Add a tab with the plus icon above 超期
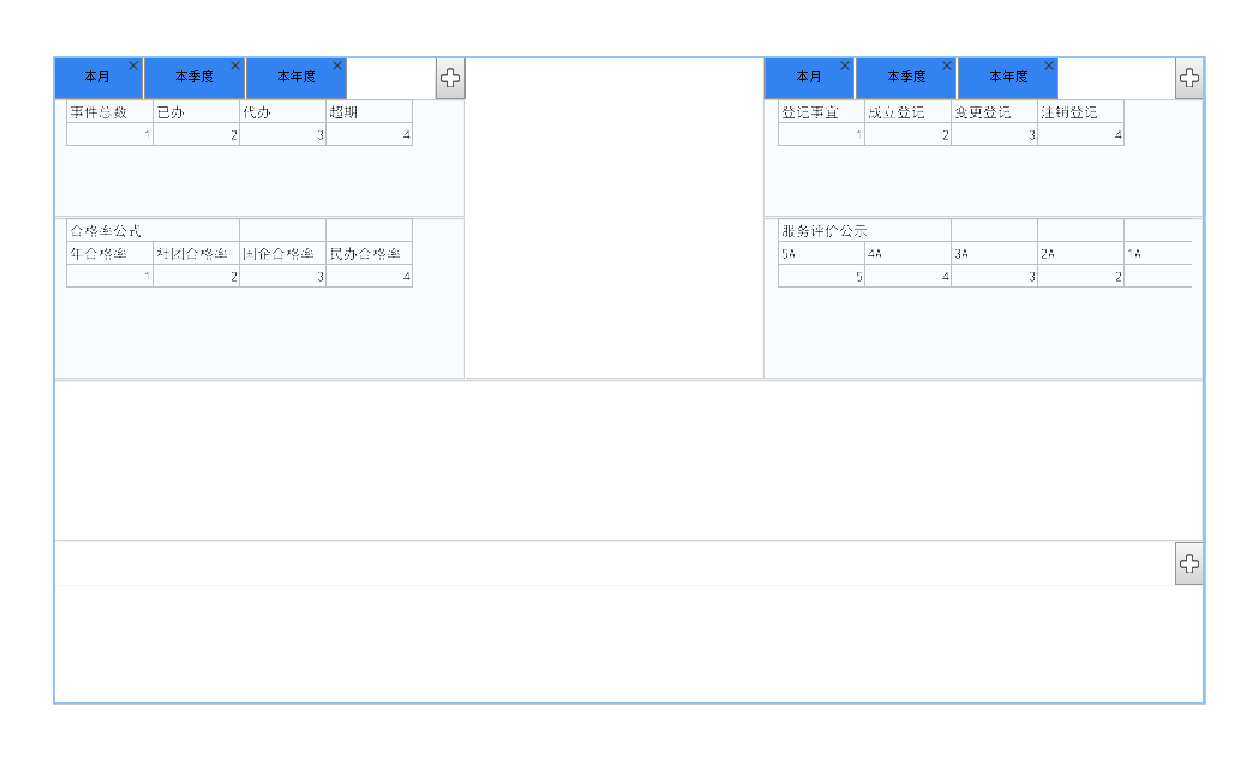This screenshot has width=1250, height=757. coord(451,78)
